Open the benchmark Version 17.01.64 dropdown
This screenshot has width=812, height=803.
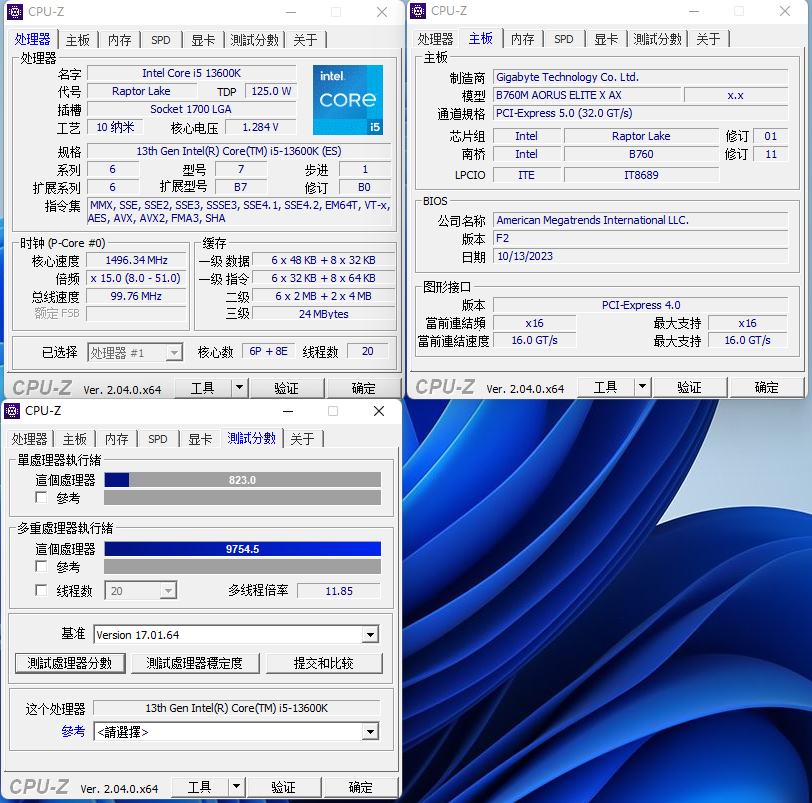point(370,635)
